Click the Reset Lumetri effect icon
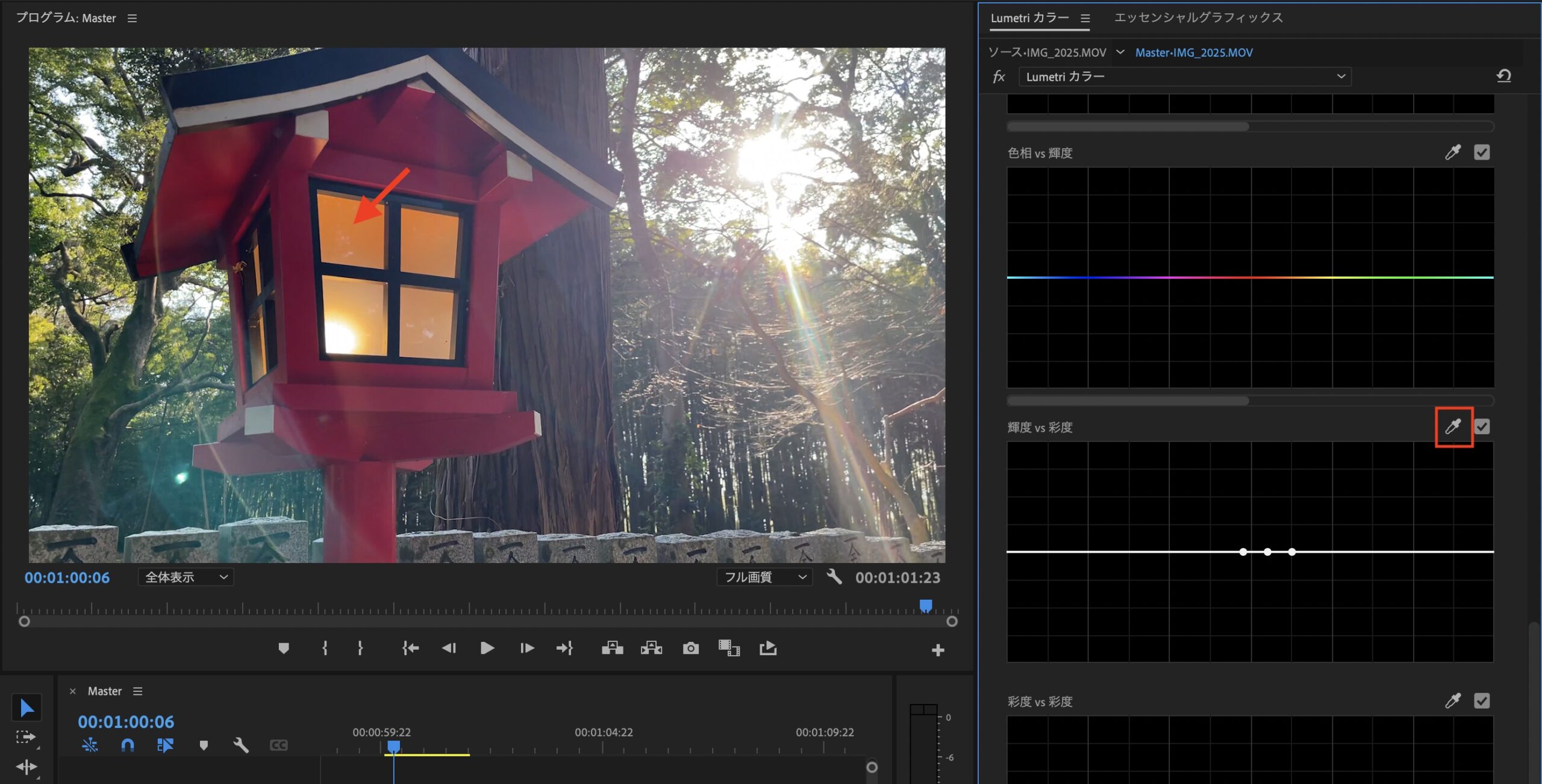Image resolution: width=1542 pixels, height=784 pixels. click(1503, 76)
